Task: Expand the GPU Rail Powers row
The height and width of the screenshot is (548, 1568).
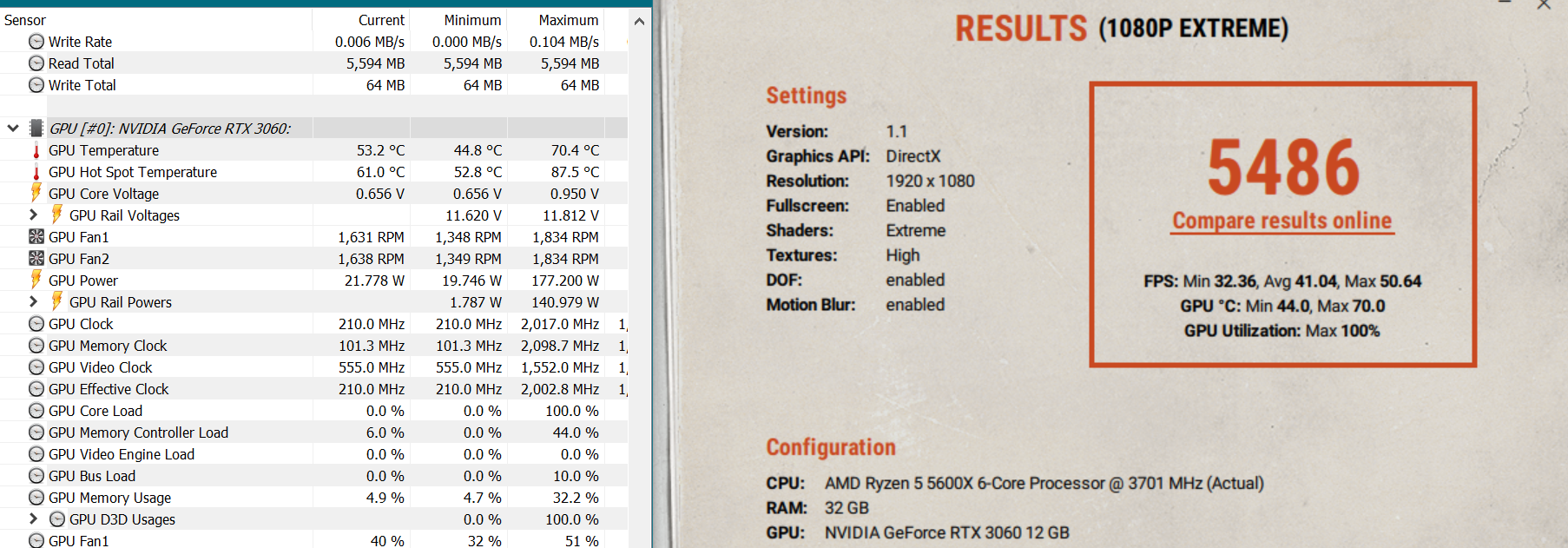Action: (34, 301)
